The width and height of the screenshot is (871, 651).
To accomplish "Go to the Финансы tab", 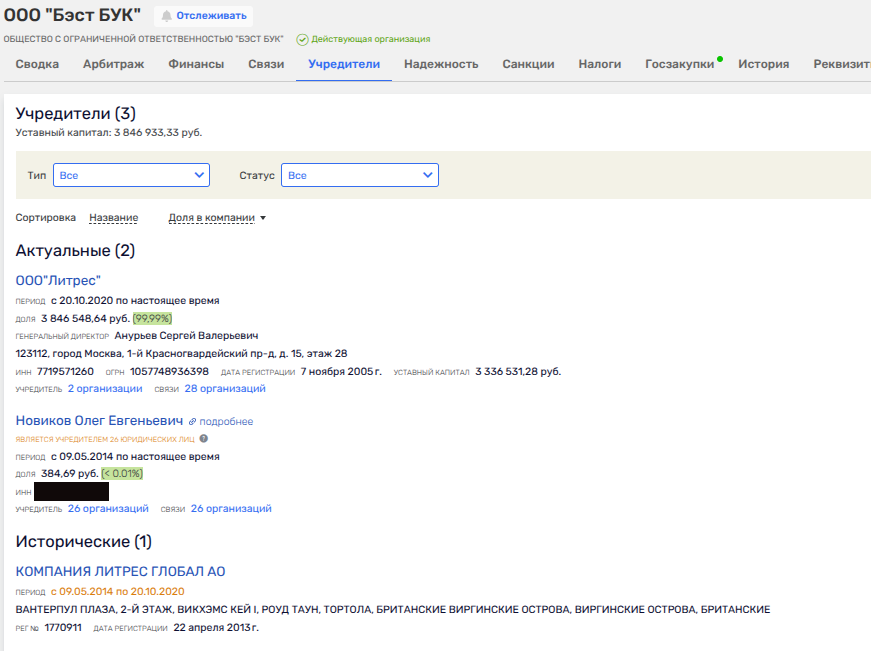I will pos(196,64).
